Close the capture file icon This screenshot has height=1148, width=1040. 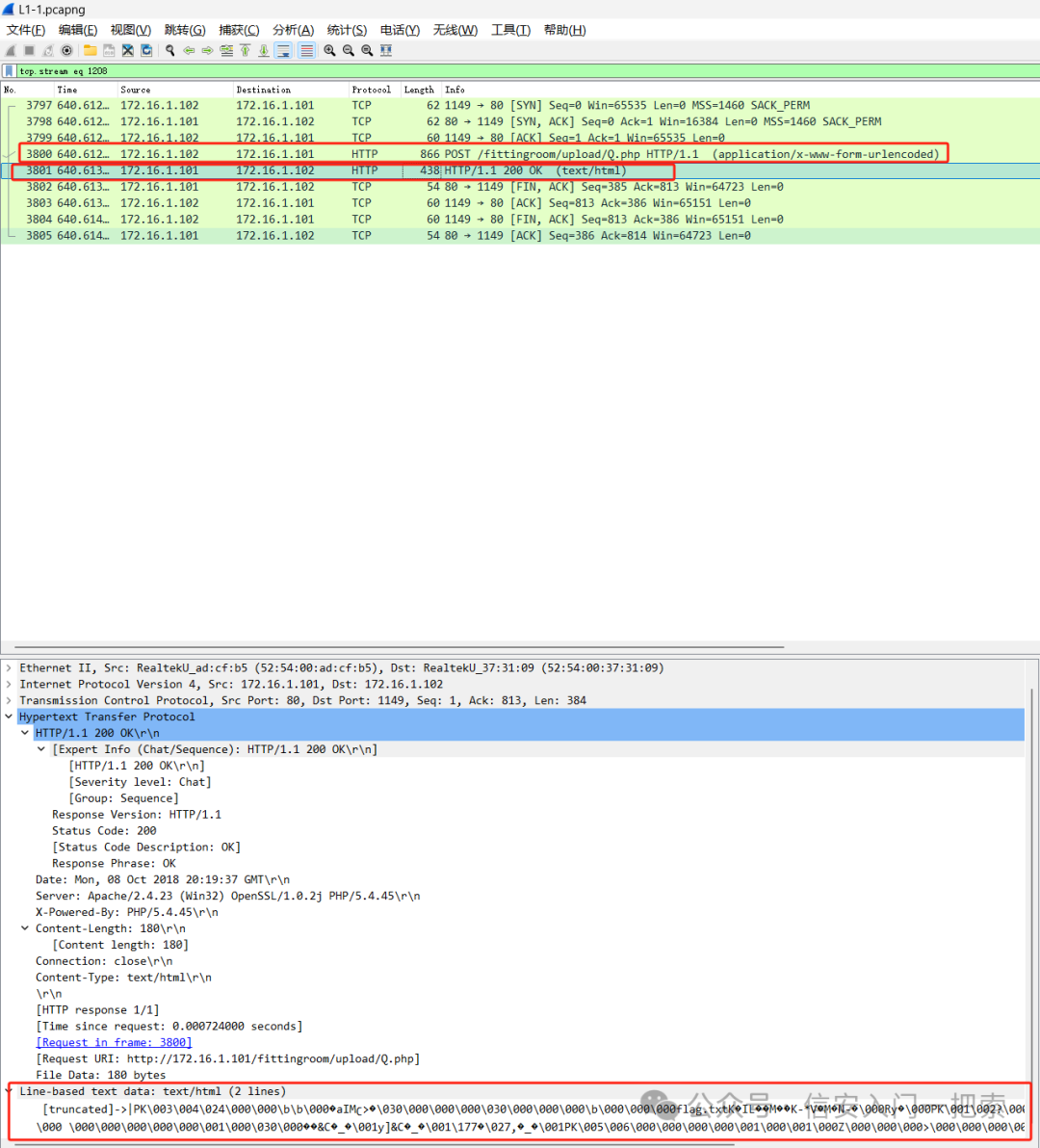click(x=128, y=50)
